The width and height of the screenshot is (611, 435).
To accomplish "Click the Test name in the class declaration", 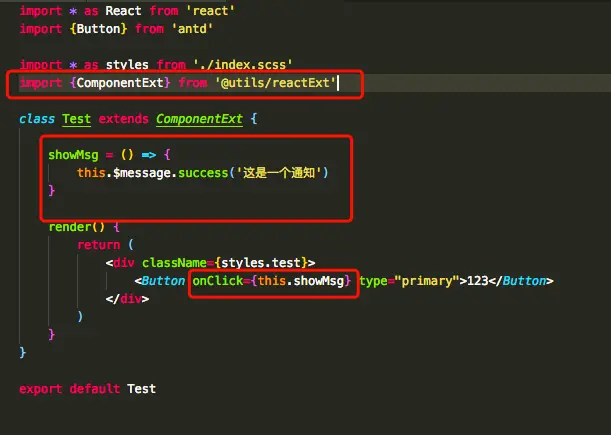I will click(76, 118).
